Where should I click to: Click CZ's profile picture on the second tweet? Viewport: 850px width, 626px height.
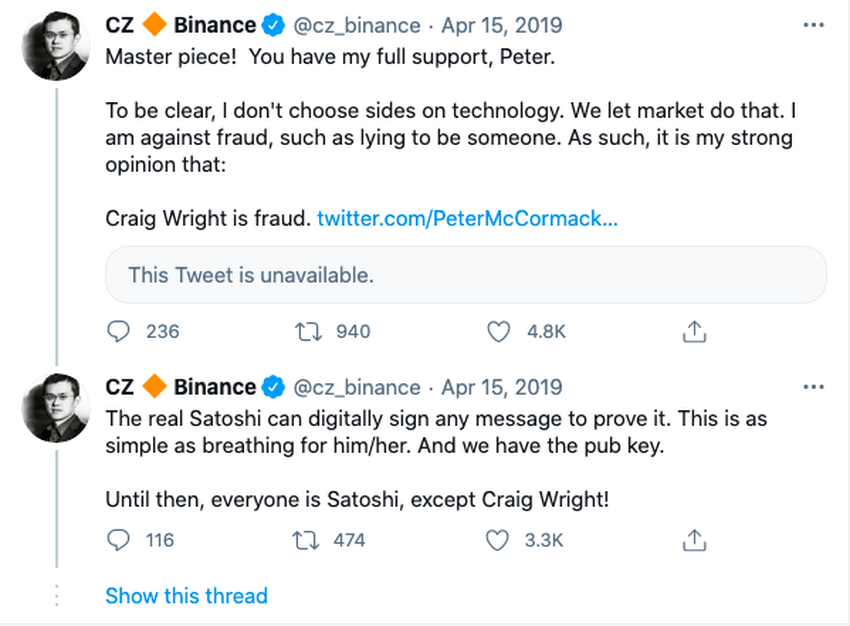tap(53, 409)
